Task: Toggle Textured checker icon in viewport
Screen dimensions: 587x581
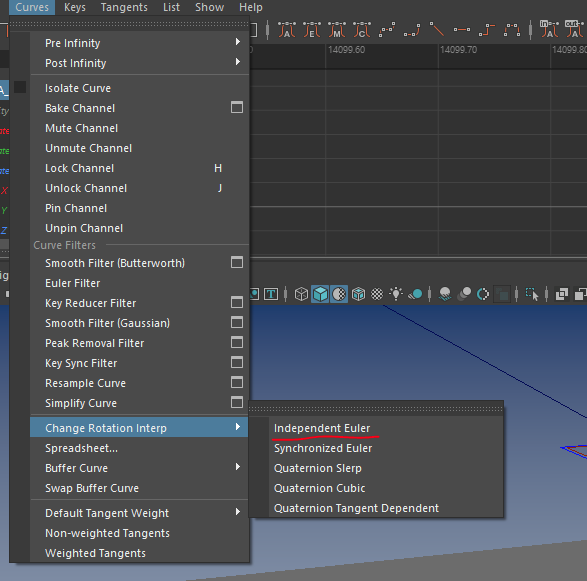Action: 377,294
